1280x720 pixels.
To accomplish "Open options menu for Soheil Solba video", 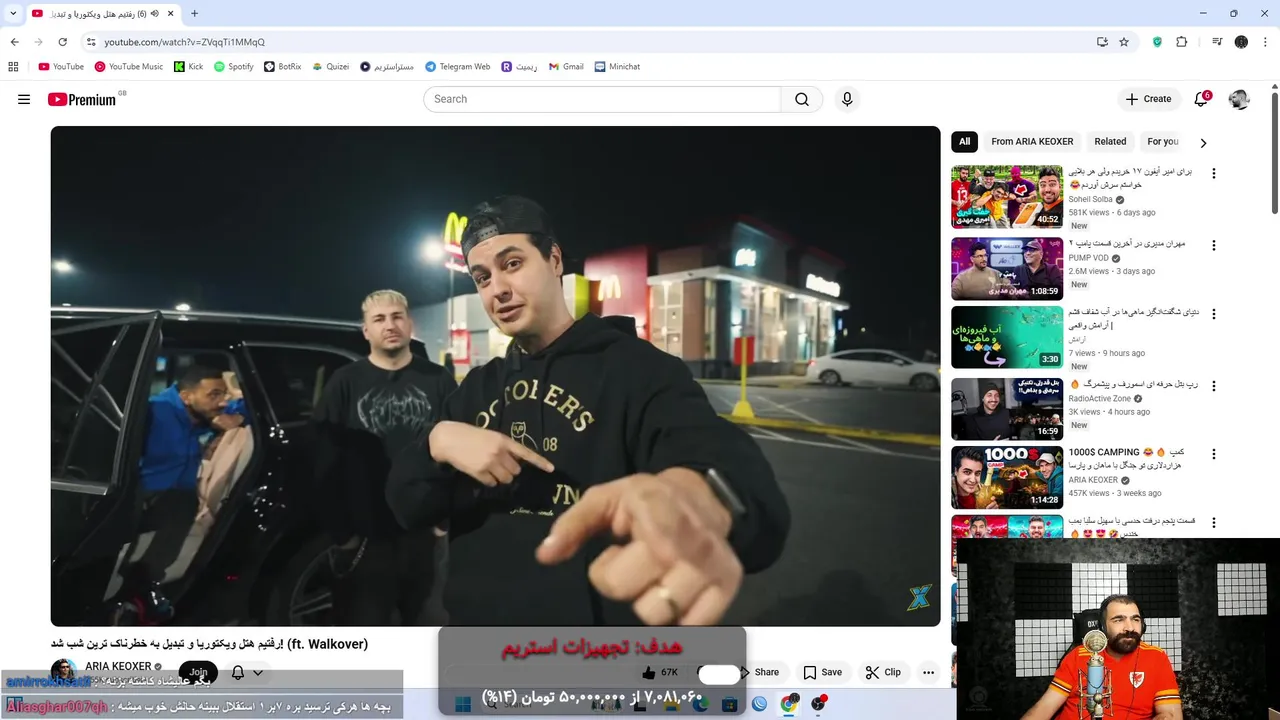I will [1214, 174].
